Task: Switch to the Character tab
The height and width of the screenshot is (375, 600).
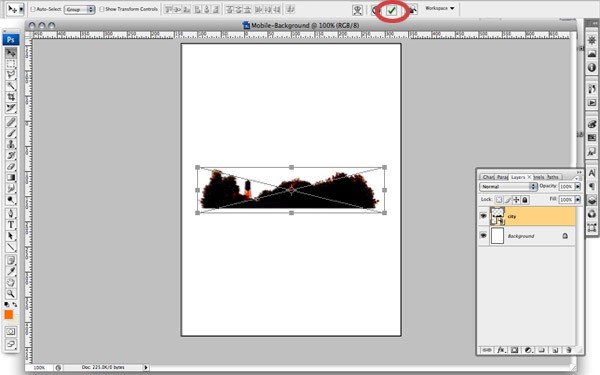Action: [488, 177]
